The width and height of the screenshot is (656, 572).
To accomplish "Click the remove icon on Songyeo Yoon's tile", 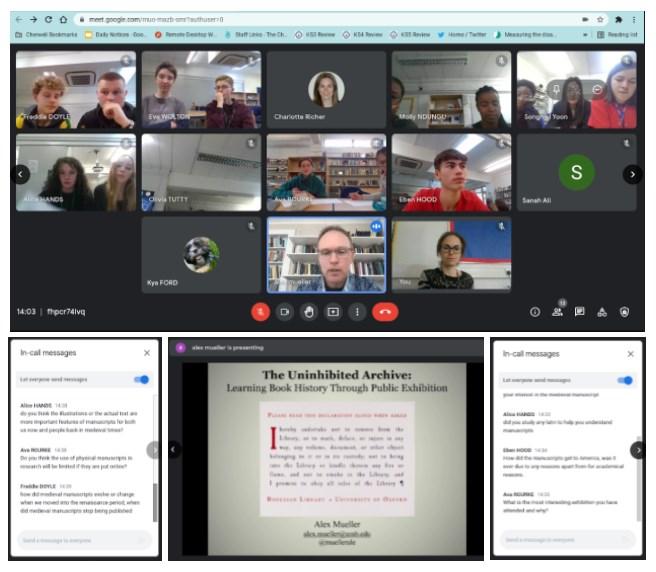I will (x=597, y=89).
